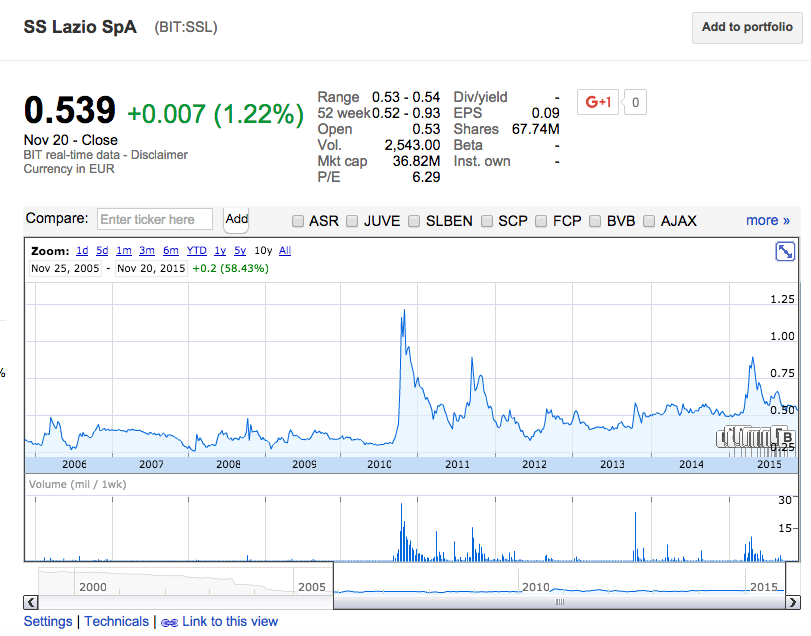Set chart zoom to 1m
811x636 pixels.
[124, 251]
